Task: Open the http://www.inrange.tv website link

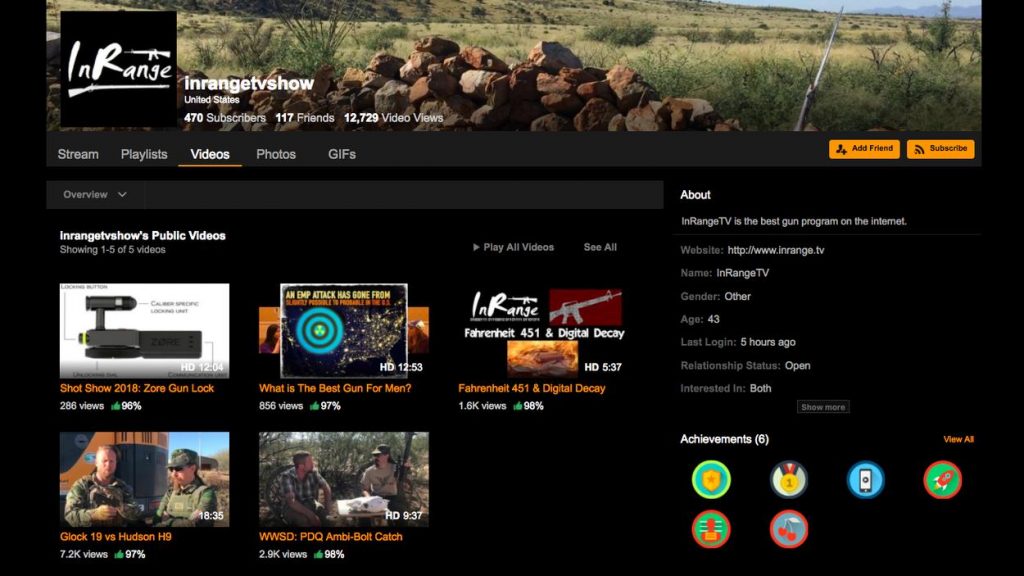Action: tap(776, 250)
